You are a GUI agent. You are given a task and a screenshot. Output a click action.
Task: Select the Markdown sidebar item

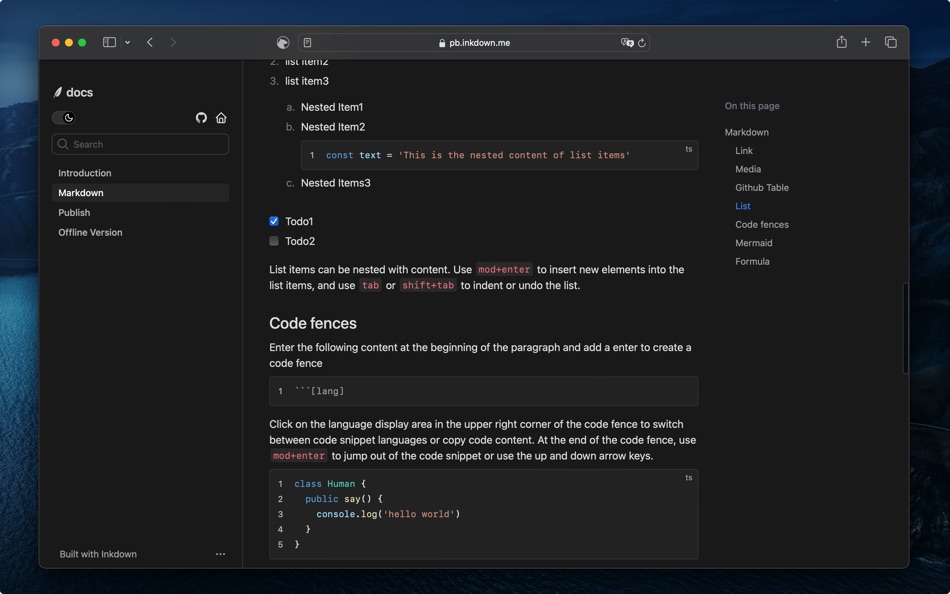click(x=140, y=193)
